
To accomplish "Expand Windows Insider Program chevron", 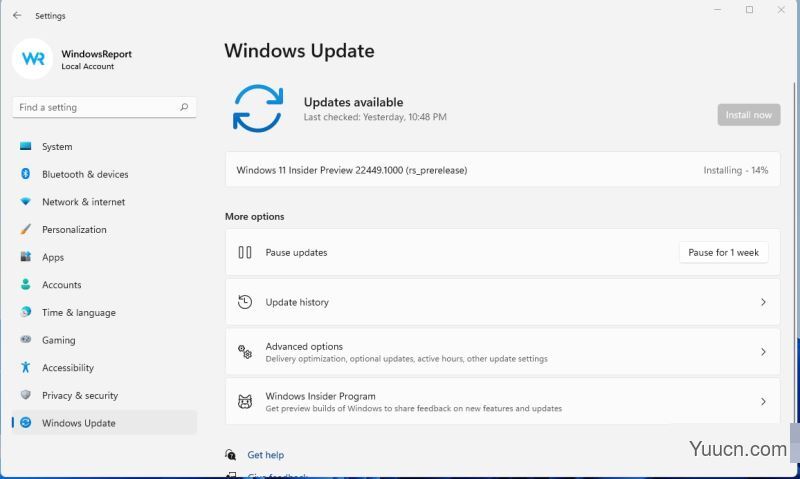I will point(763,401).
